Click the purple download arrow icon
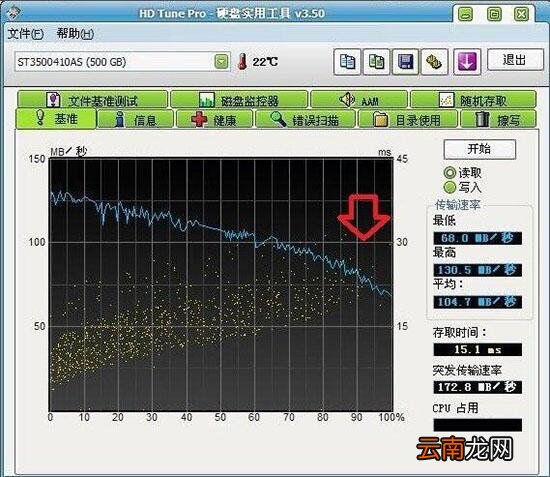 pyautogui.click(x=467, y=62)
